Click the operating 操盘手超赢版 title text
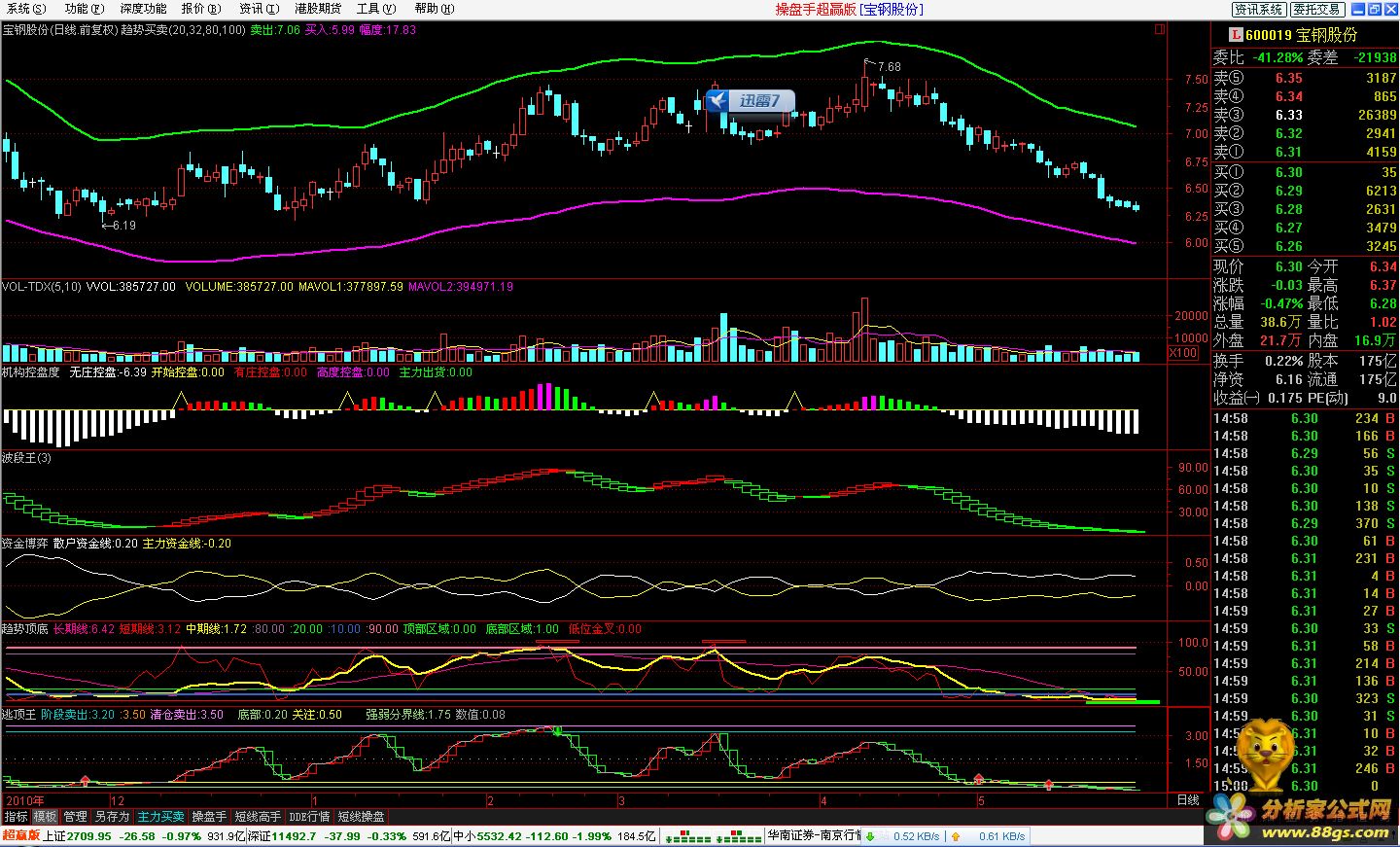The image size is (1400, 847). point(816,9)
